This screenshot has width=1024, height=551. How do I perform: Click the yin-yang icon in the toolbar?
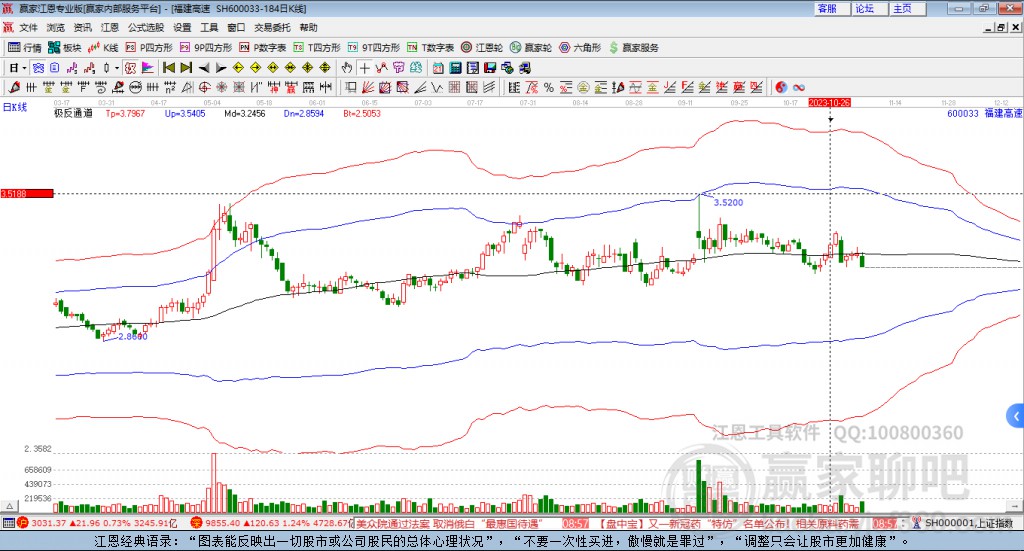(782, 87)
